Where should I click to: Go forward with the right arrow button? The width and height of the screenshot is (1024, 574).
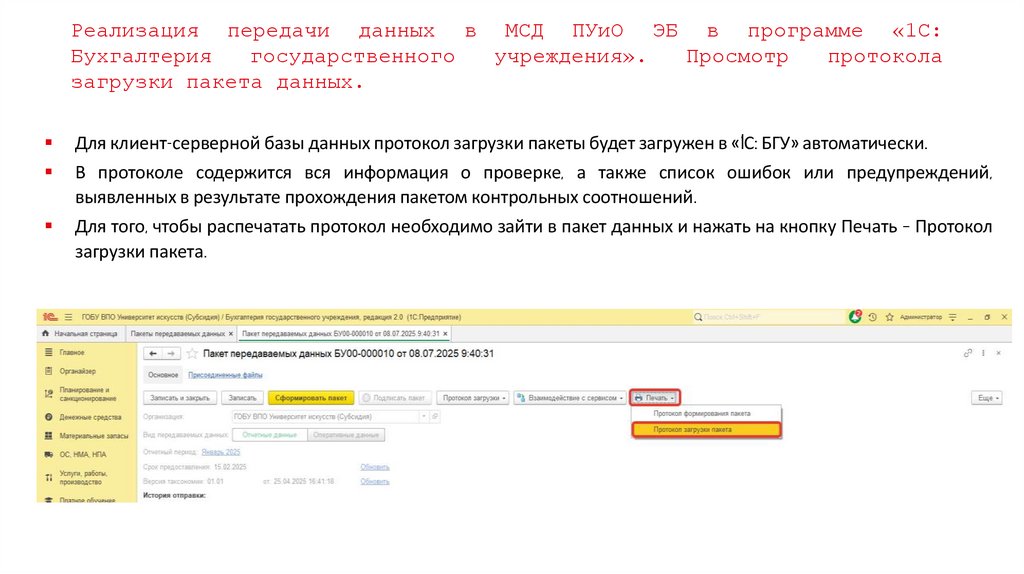171,353
